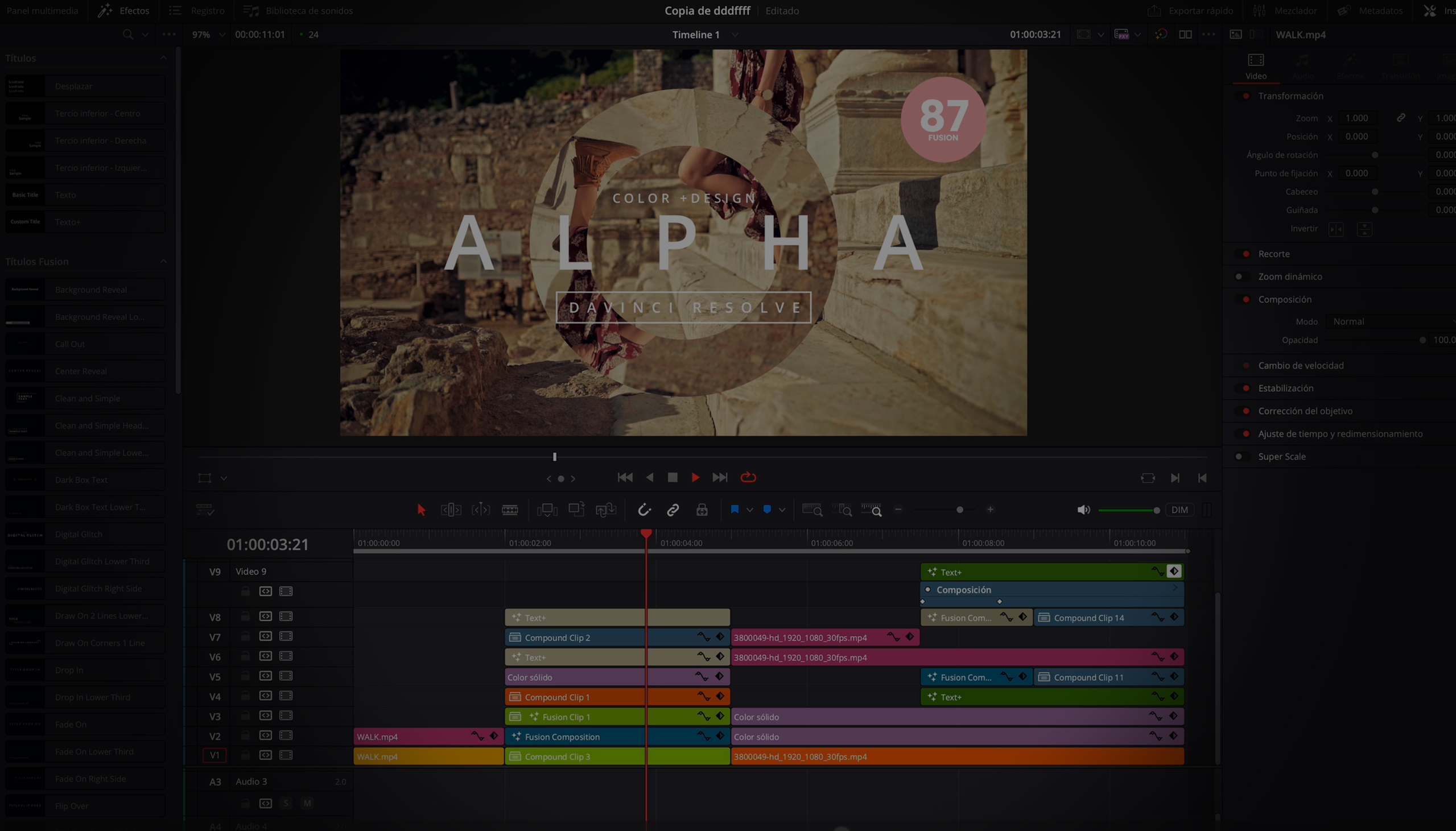Zoom in timeline with plus button
Viewport: 1456px width, 831px height.
tap(990, 509)
